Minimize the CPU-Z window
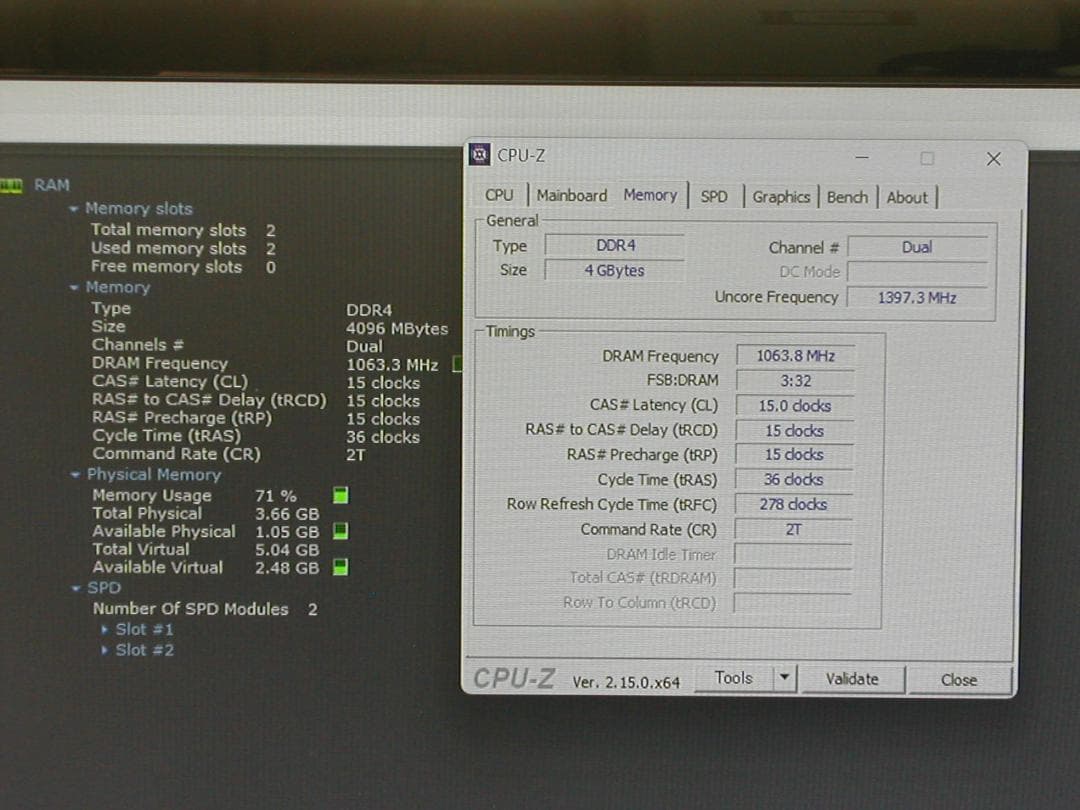Image resolution: width=1080 pixels, height=810 pixels. (x=862, y=158)
